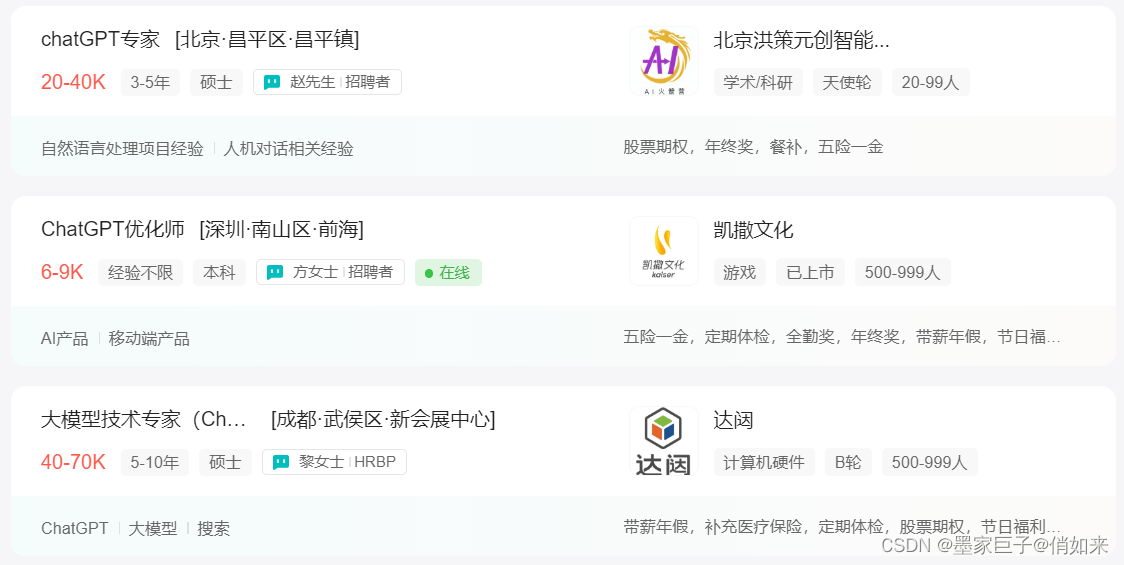Open 达阔 company logo
This screenshot has height=565, width=1124.
(x=663, y=441)
